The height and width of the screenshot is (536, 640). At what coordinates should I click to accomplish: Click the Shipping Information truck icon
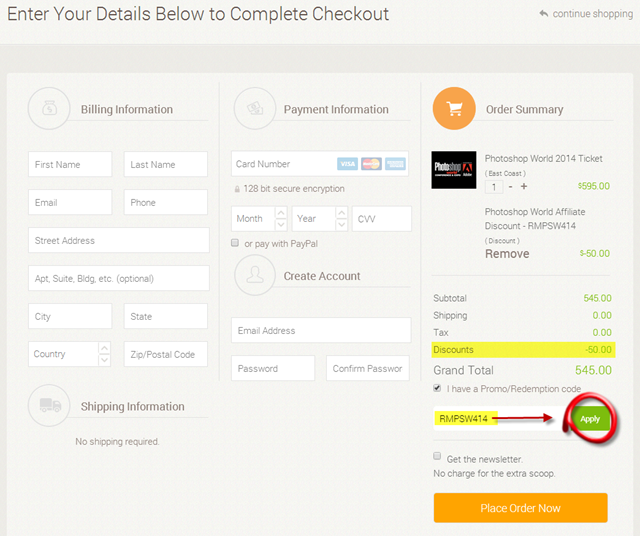coord(49,405)
